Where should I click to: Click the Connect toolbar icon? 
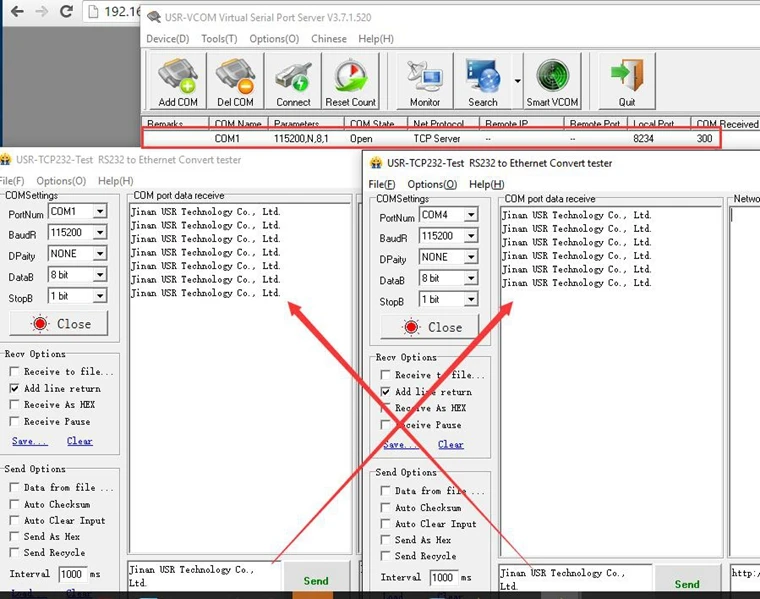293,81
